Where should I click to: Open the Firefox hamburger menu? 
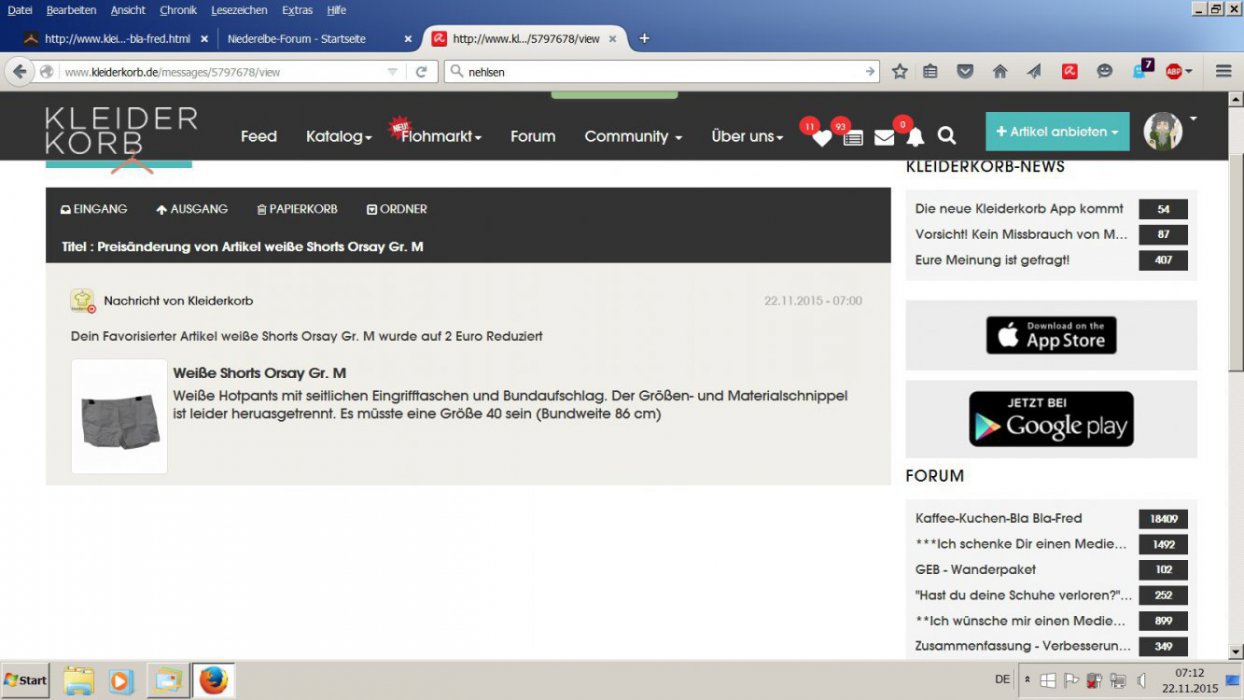click(1223, 71)
